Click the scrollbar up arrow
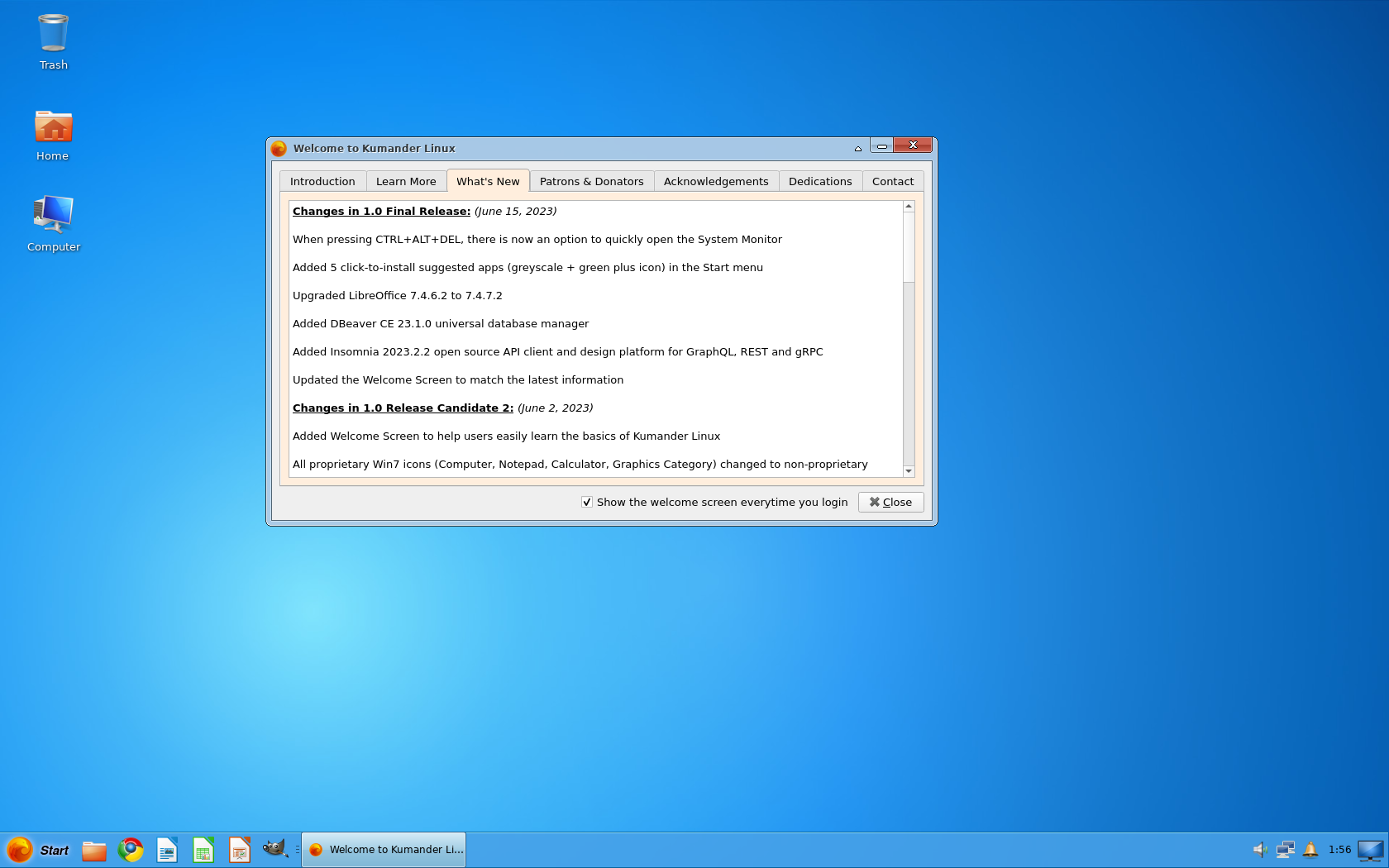 [x=909, y=206]
